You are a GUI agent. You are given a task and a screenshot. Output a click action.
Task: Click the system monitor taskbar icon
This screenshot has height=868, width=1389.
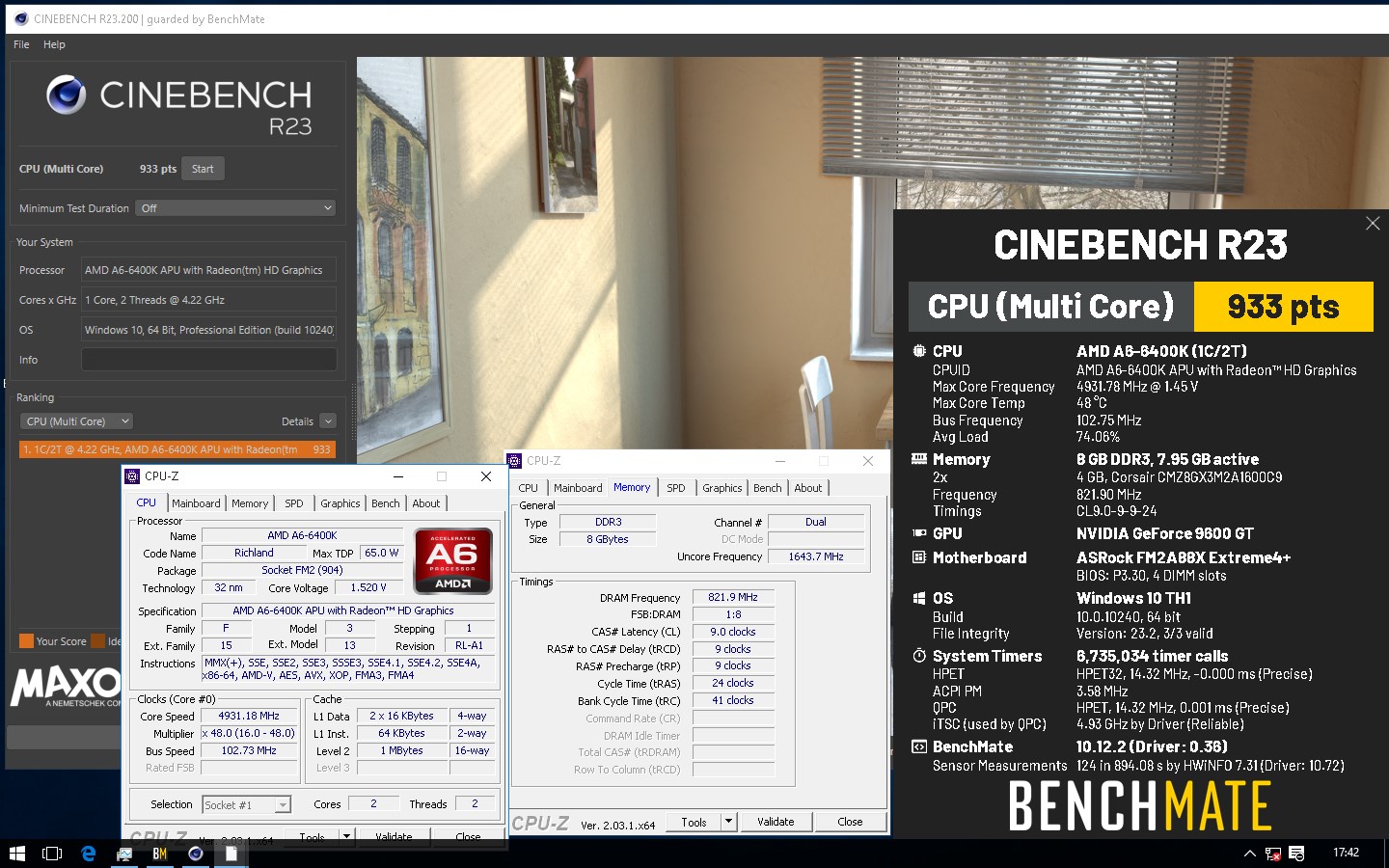click(x=124, y=854)
